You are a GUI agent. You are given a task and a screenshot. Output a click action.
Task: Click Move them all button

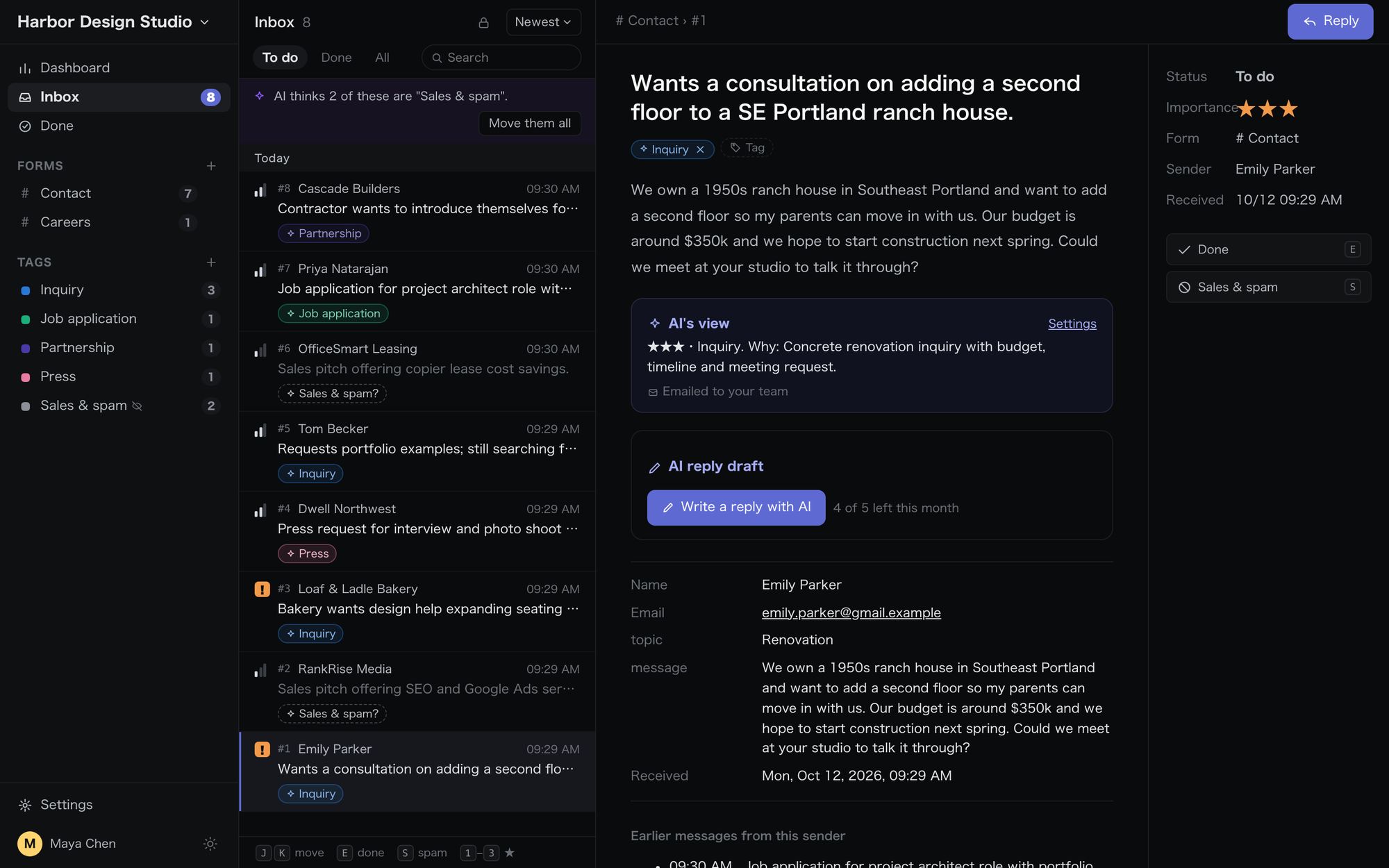click(x=529, y=123)
